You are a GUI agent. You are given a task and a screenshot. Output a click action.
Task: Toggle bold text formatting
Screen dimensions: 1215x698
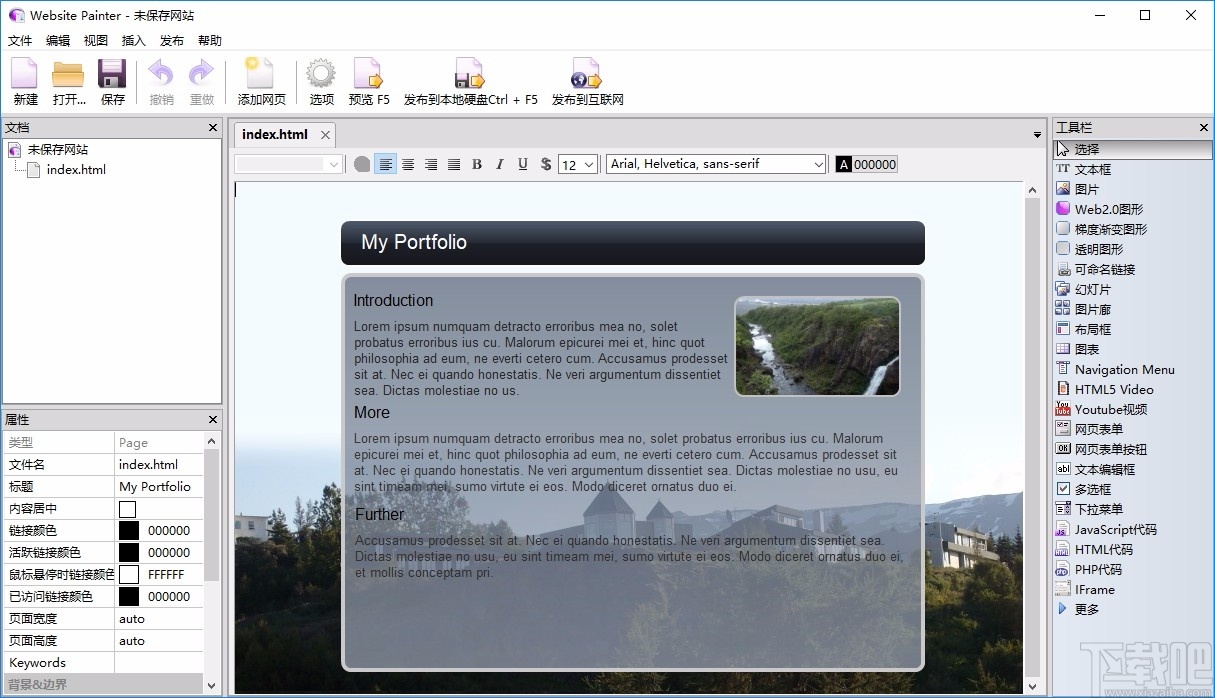477,164
